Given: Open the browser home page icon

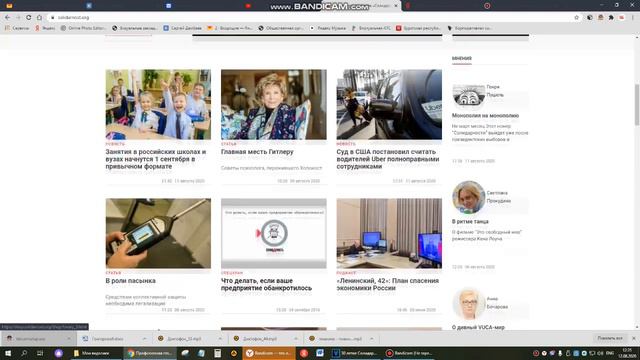Looking at the screenshot, I should [x=39, y=18].
